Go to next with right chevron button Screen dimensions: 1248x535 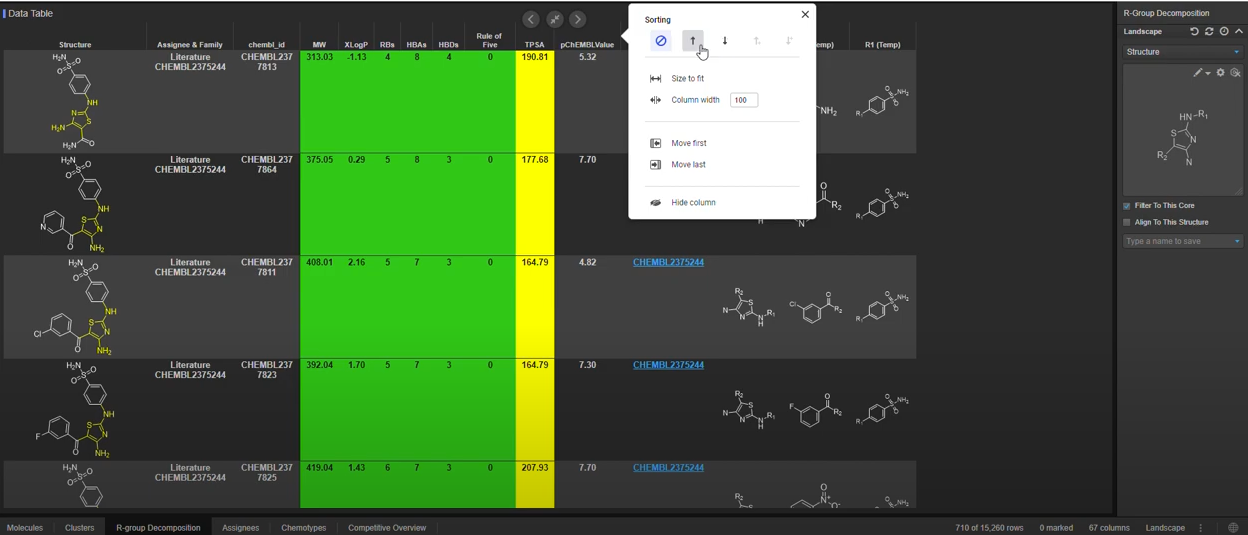578,19
